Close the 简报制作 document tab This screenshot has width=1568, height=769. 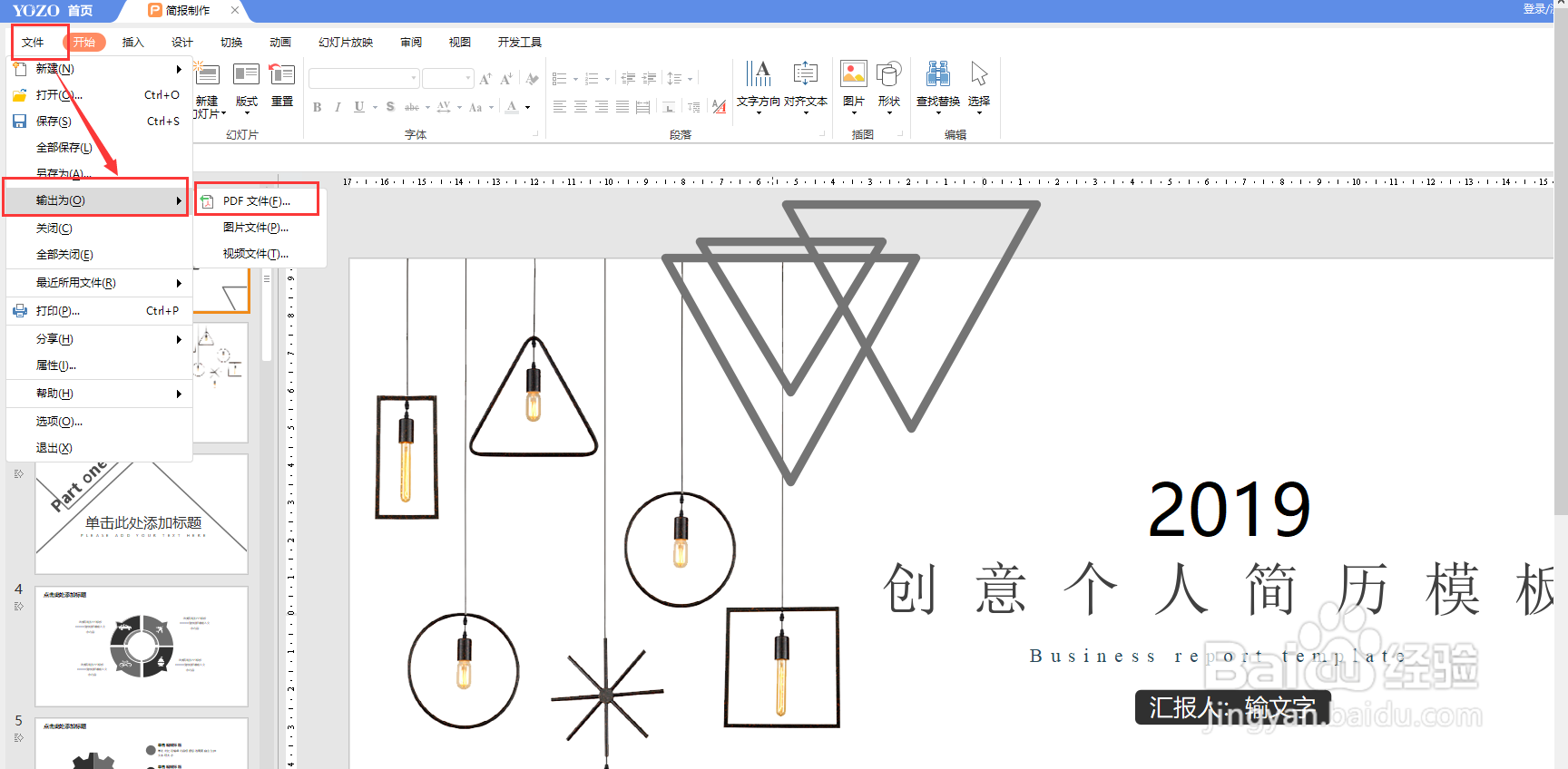click(x=235, y=10)
